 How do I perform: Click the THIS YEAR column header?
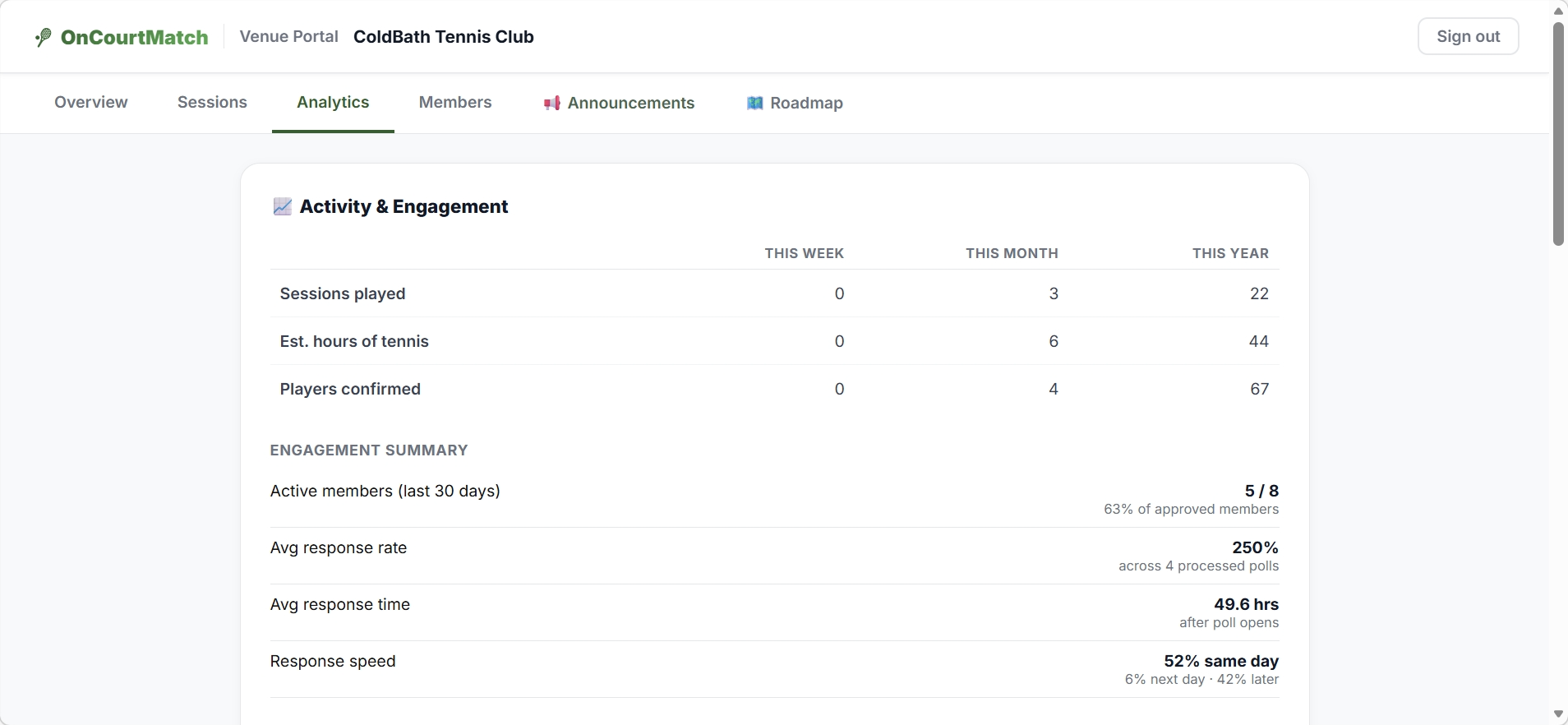point(1231,253)
